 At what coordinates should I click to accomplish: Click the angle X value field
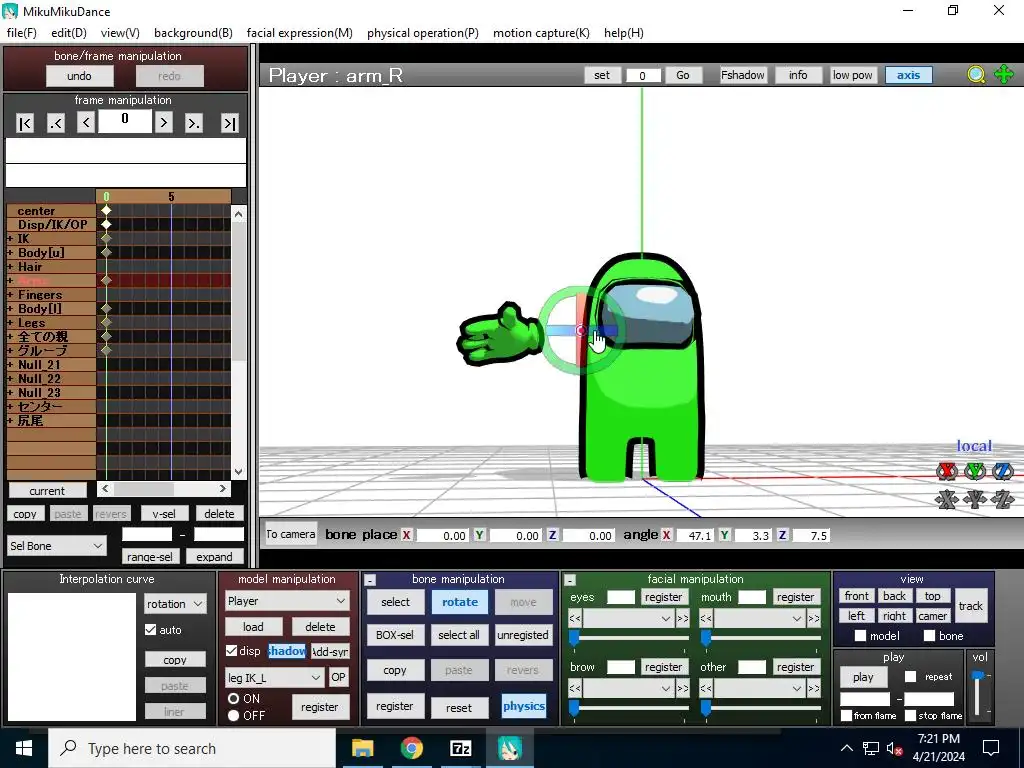point(696,536)
